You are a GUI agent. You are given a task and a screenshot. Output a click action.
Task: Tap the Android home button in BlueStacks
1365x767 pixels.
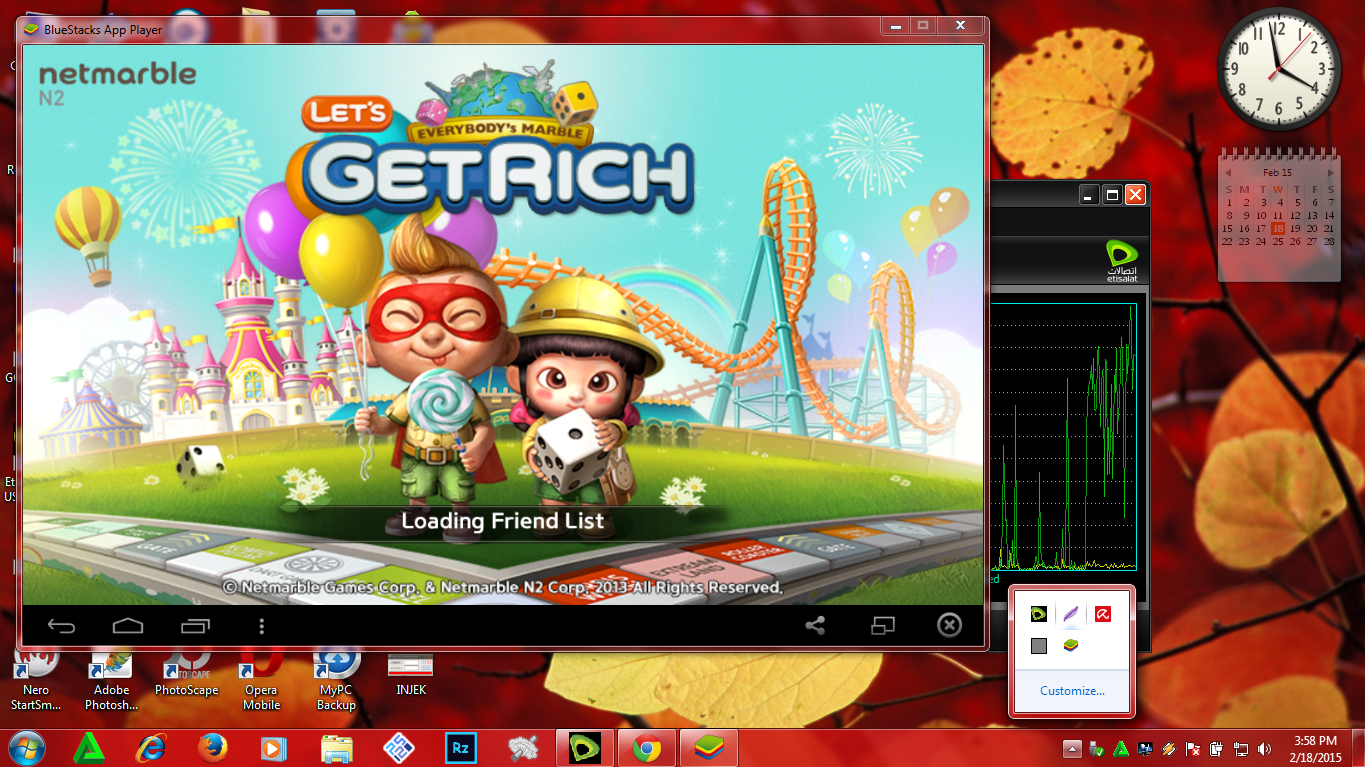tap(128, 626)
